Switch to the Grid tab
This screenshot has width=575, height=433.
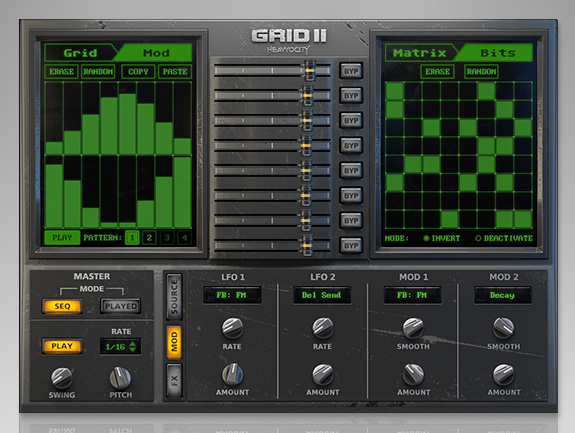point(80,53)
